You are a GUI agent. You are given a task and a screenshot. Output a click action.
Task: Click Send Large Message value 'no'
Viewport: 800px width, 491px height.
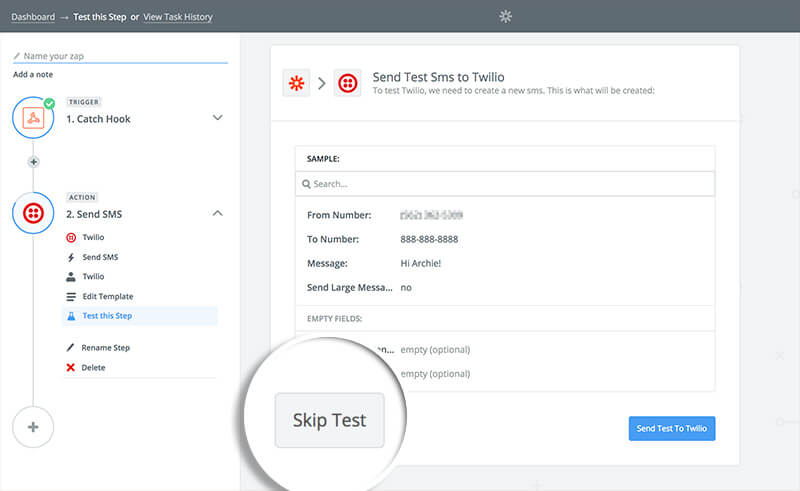coord(406,287)
